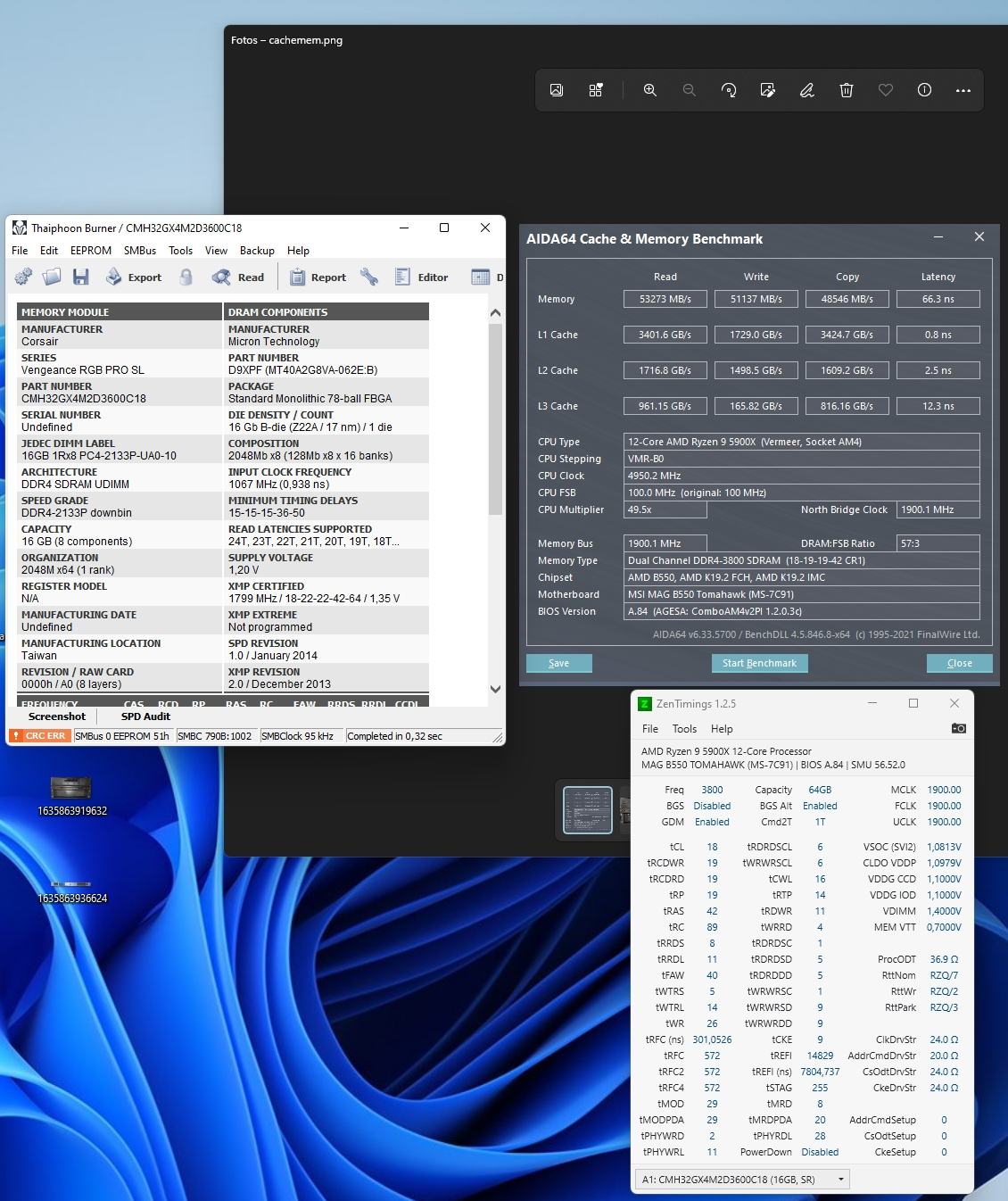Click the Memory Latency field 66.3 ns
This screenshot has height=1201, width=1008.
[x=938, y=299]
